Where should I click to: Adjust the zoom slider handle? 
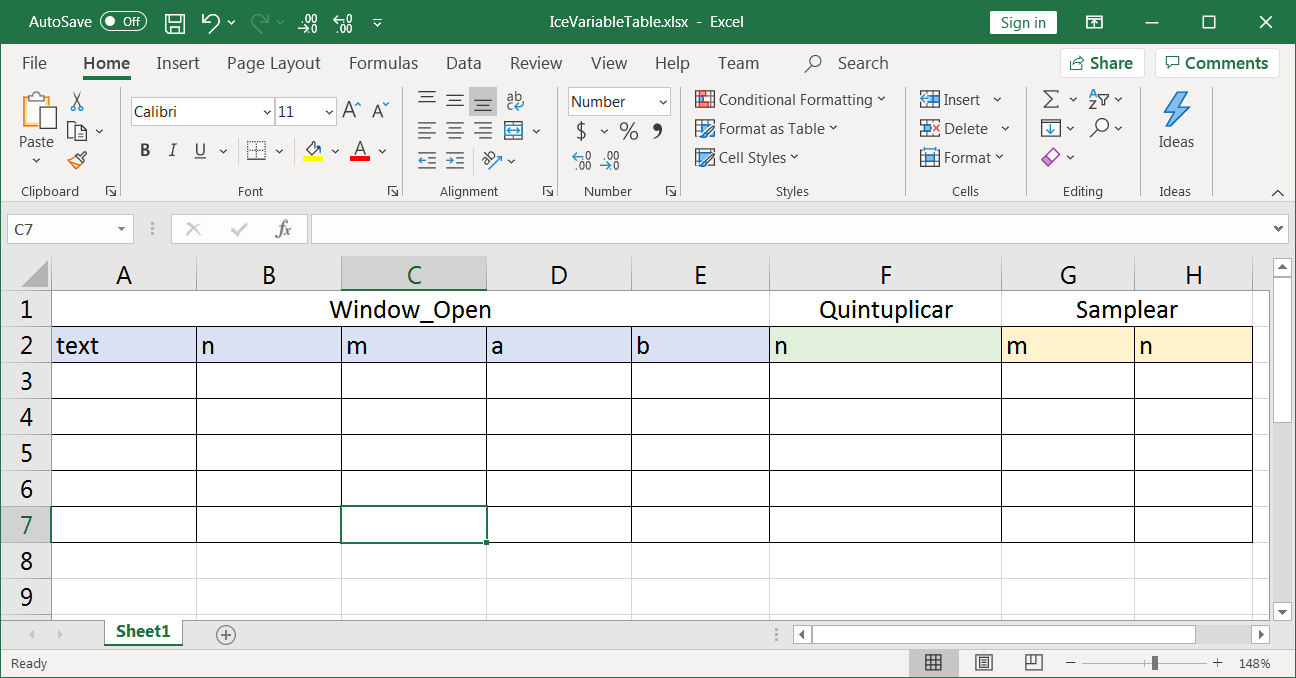pyautogui.click(x=1155, y=663)
